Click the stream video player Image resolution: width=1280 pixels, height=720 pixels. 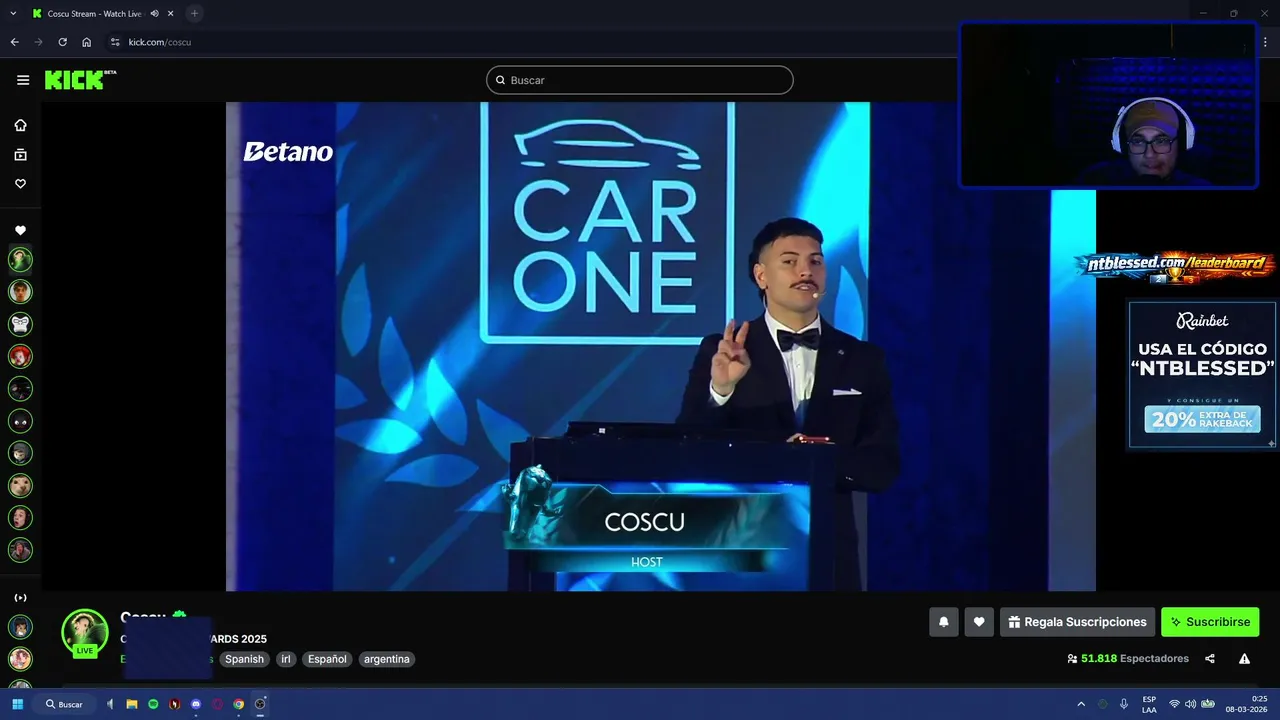pyautogui.click(x=660, y=346)
